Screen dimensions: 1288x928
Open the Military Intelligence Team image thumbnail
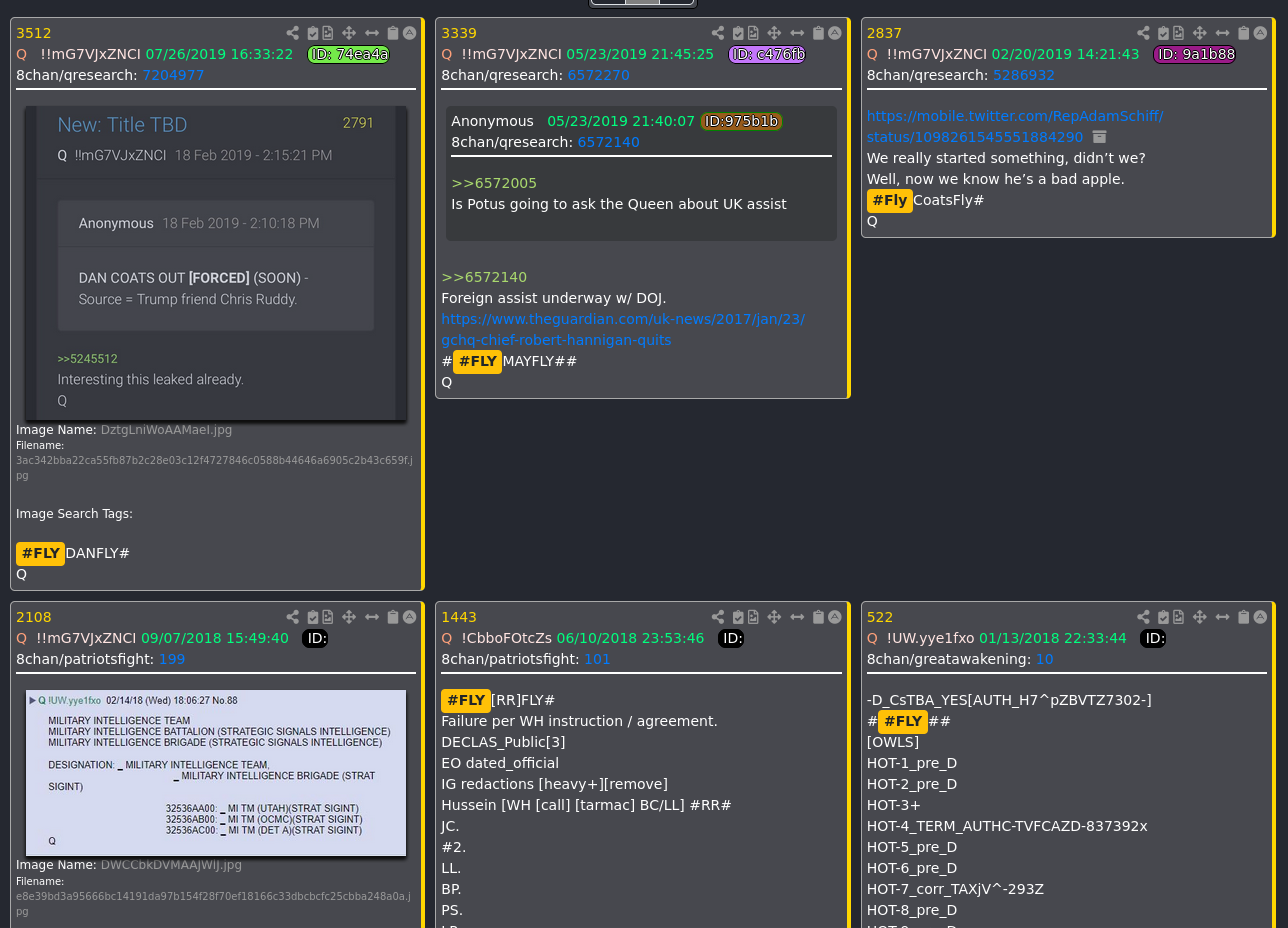coord(216,773)
